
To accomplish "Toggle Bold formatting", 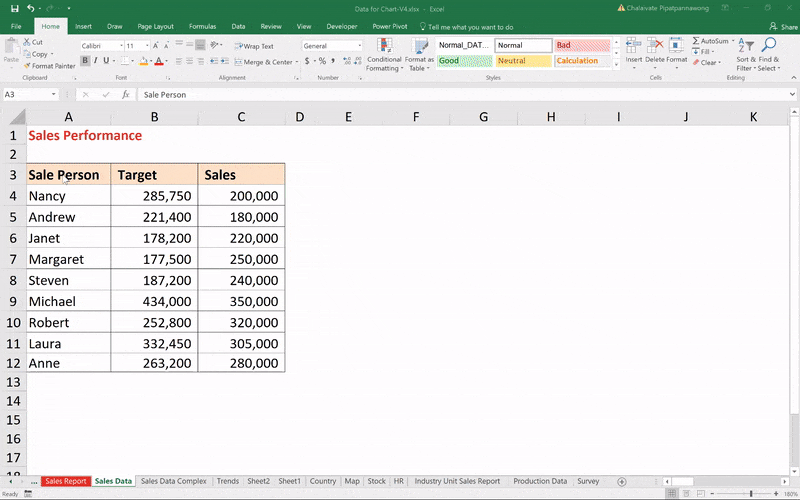I will [x=85, y=61].
